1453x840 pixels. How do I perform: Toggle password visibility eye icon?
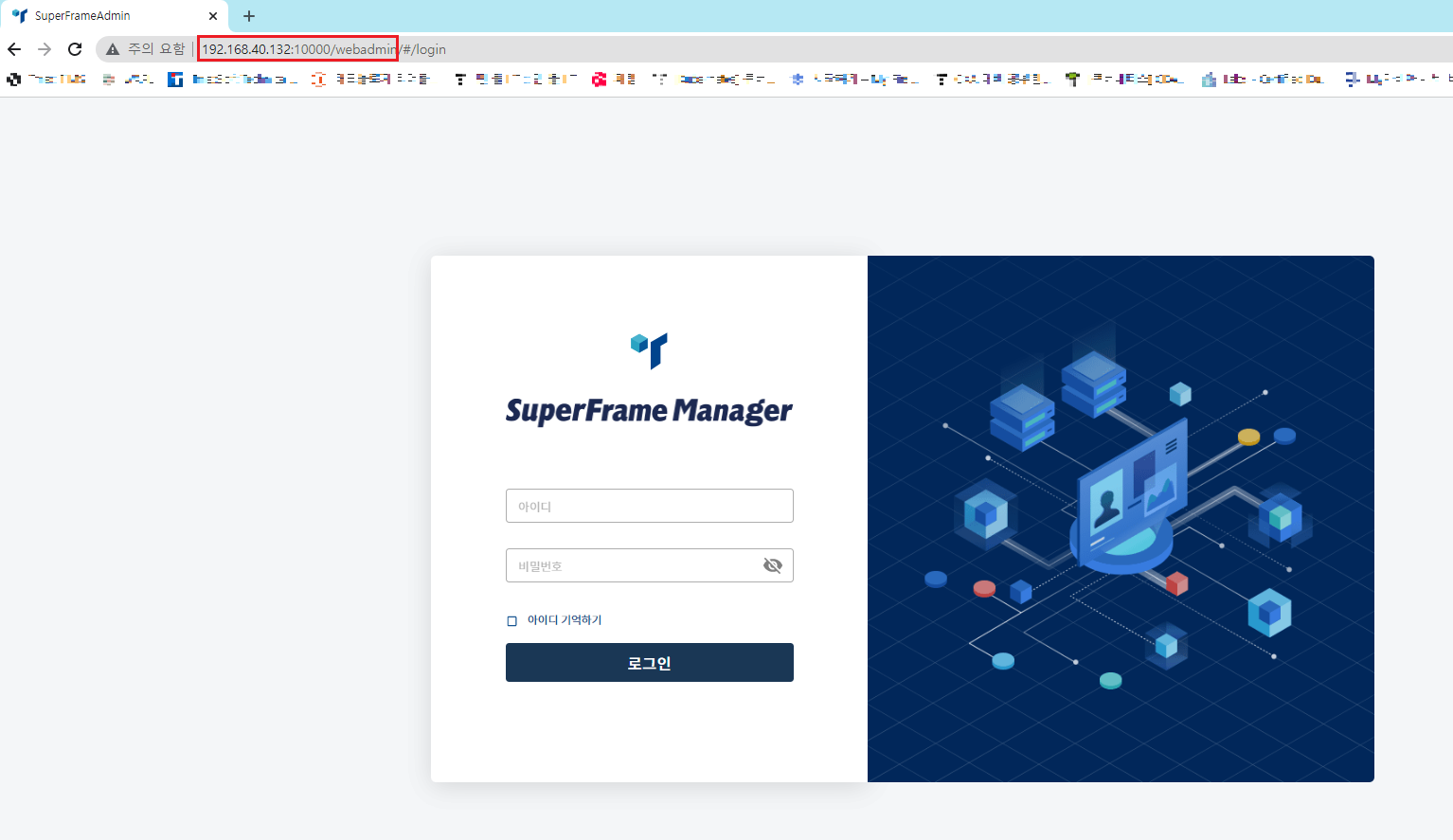(x=773, y=565)
